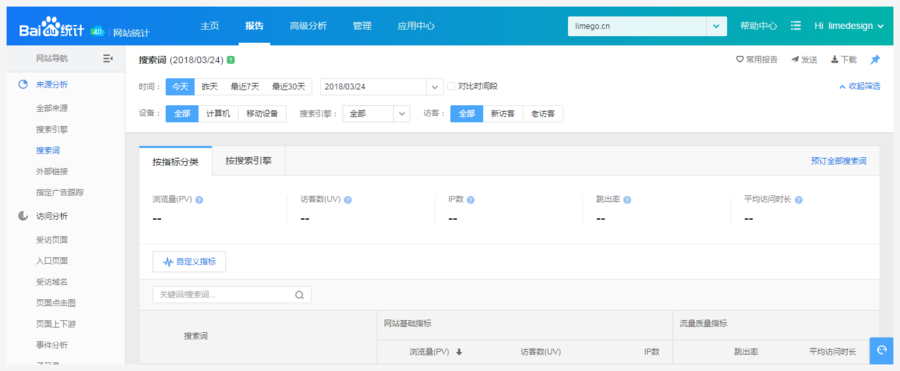This screenshot has width=900, height=371.
Task: Open the 高级分析 top menu
Action: coord(308,26)
